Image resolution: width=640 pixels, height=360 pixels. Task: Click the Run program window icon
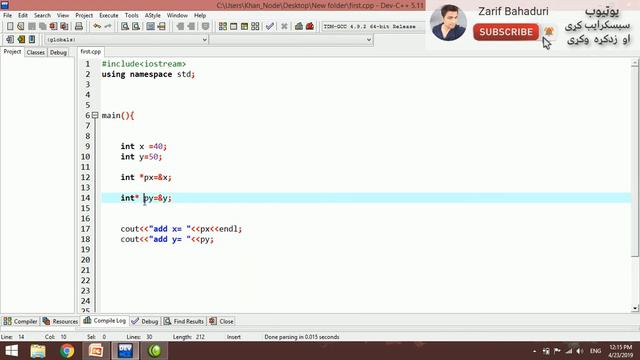coord(233,27)
